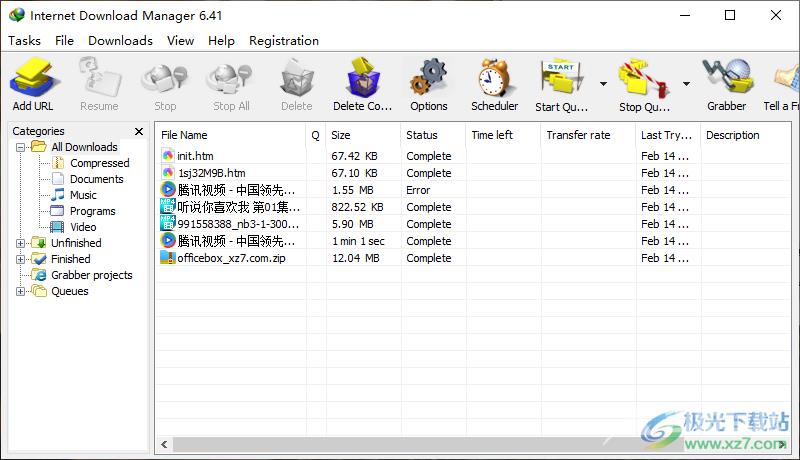This screenshot has width=800, height=460.
Task: Select the Finished category
Action: 70,259
